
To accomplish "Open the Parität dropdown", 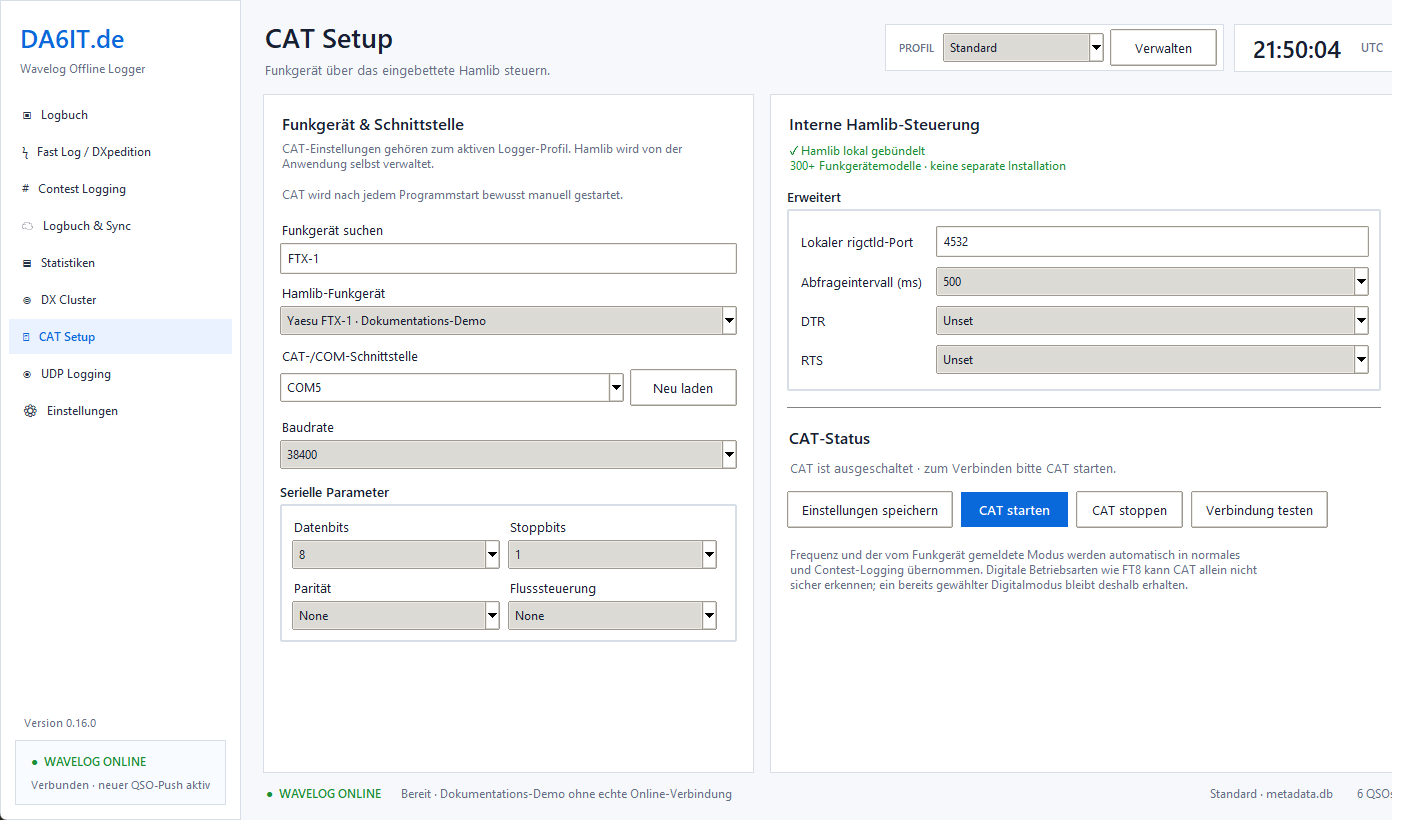I will [396, 616].
